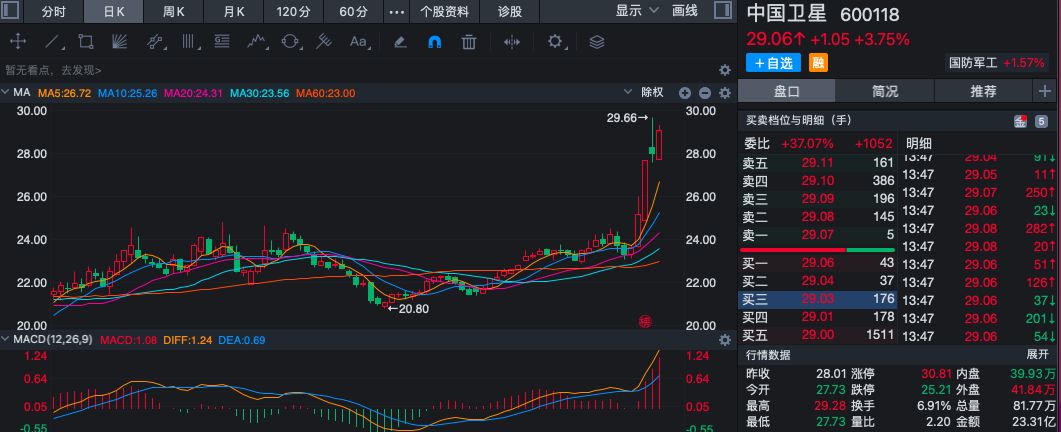Select the pitchfork tool
The image size is (1061, 432).
tap(324, 42)
